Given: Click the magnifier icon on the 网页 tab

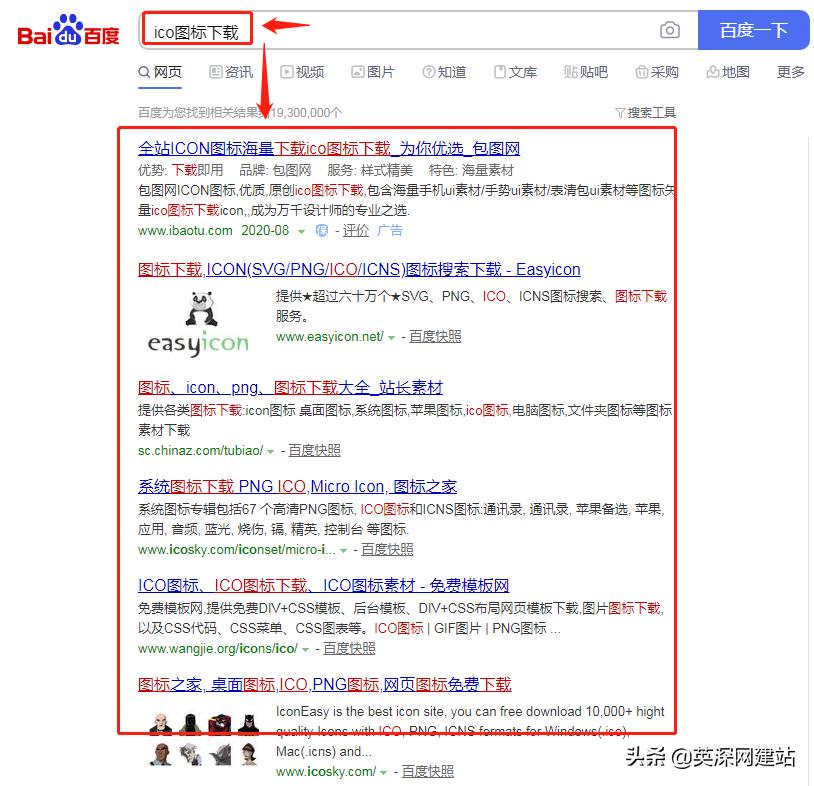Looking at the screenshot, I should coord(144,72).
